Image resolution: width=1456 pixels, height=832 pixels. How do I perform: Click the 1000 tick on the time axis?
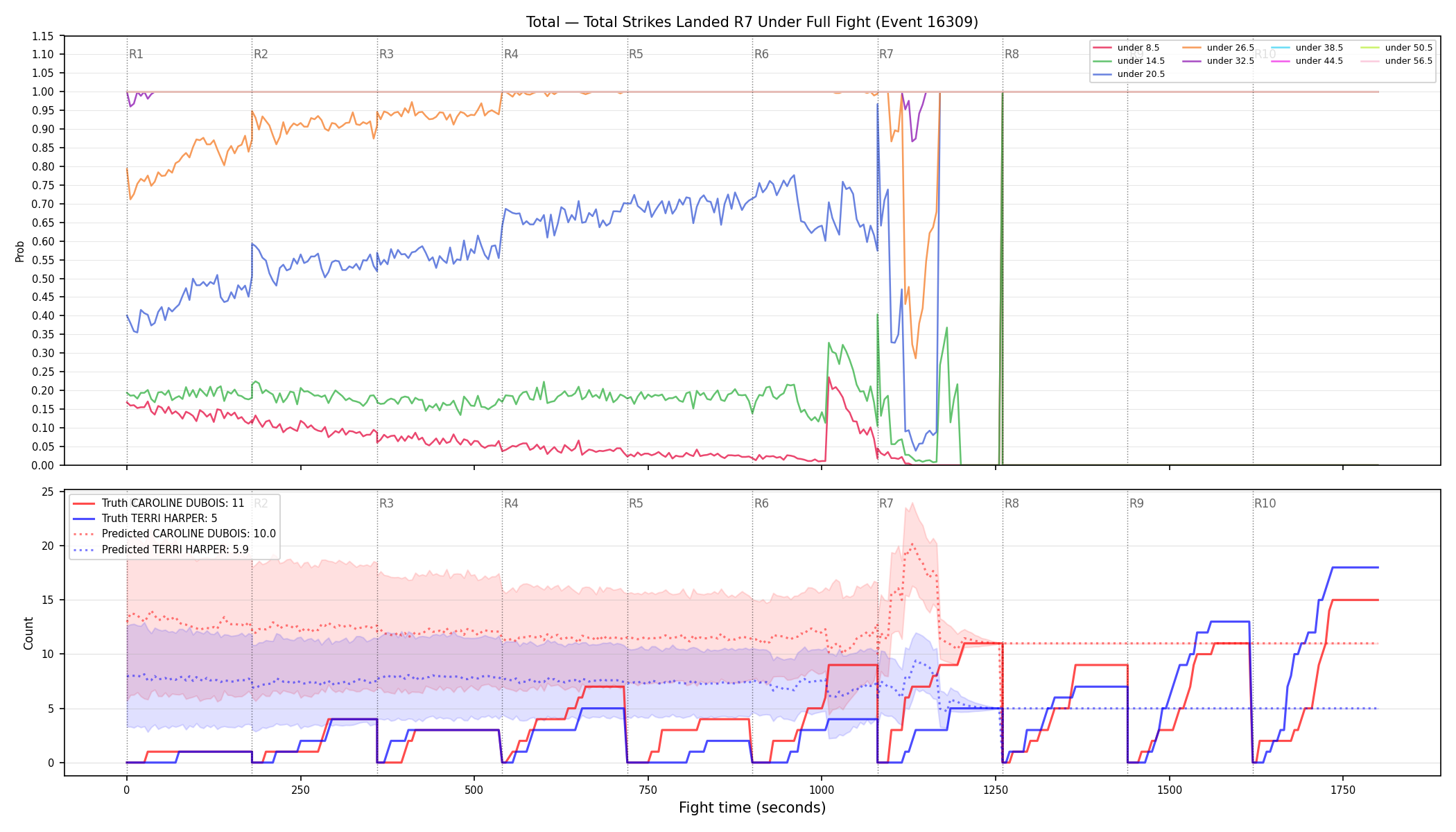tap(822, 790)
